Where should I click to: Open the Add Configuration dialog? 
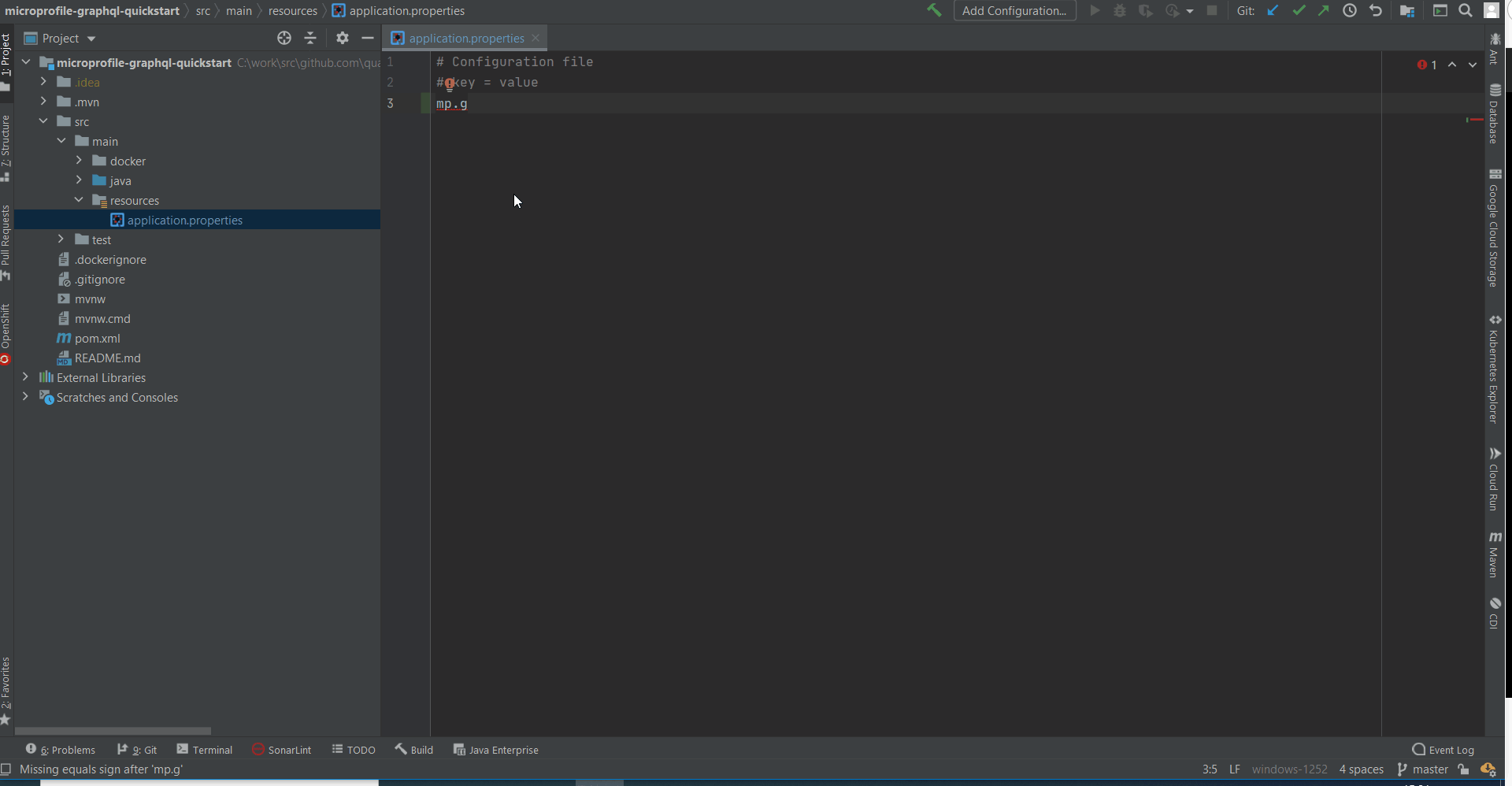click(1014, 10)
